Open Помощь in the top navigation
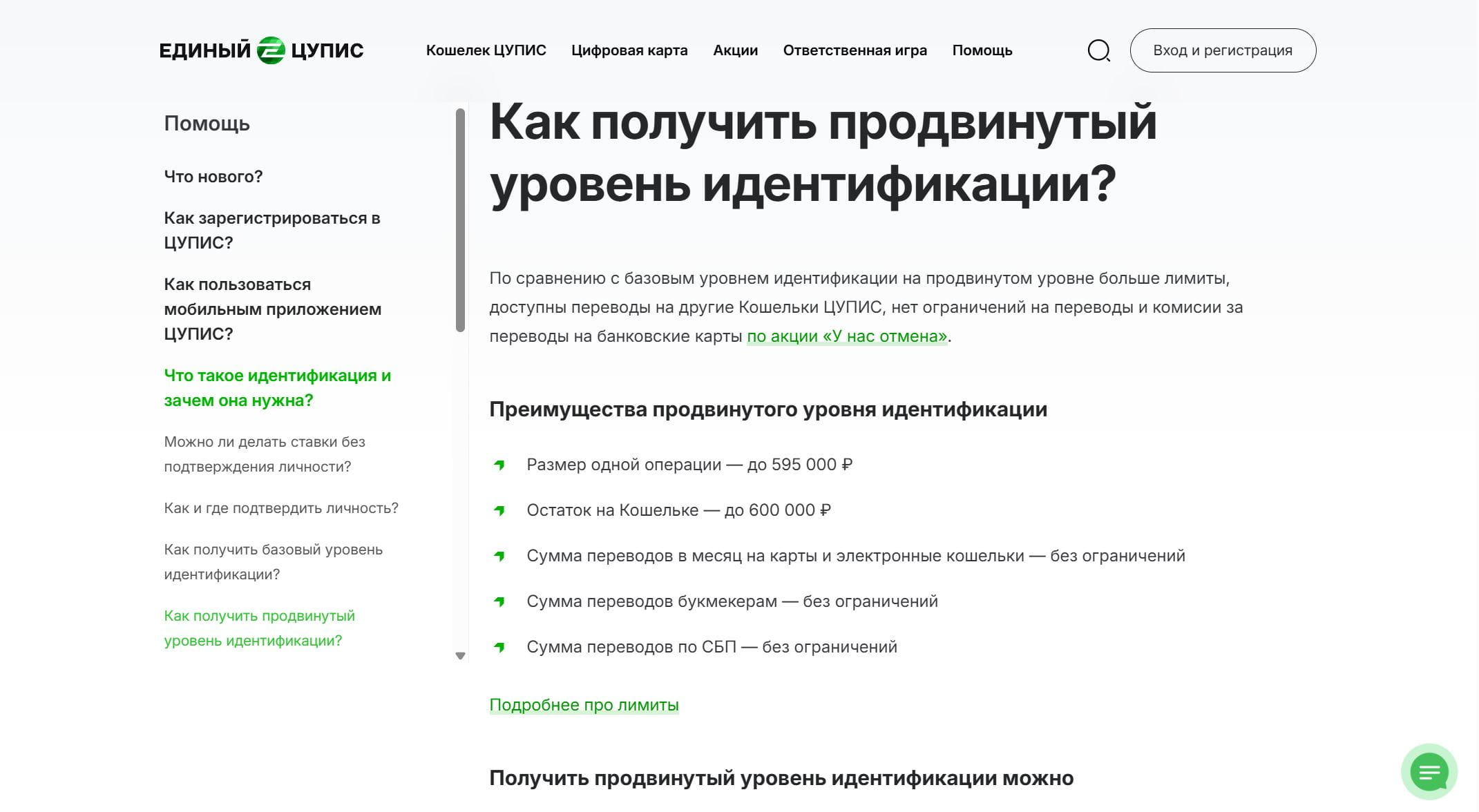The width and height of the screenshot is (1479, 812). tap(982, 50)
